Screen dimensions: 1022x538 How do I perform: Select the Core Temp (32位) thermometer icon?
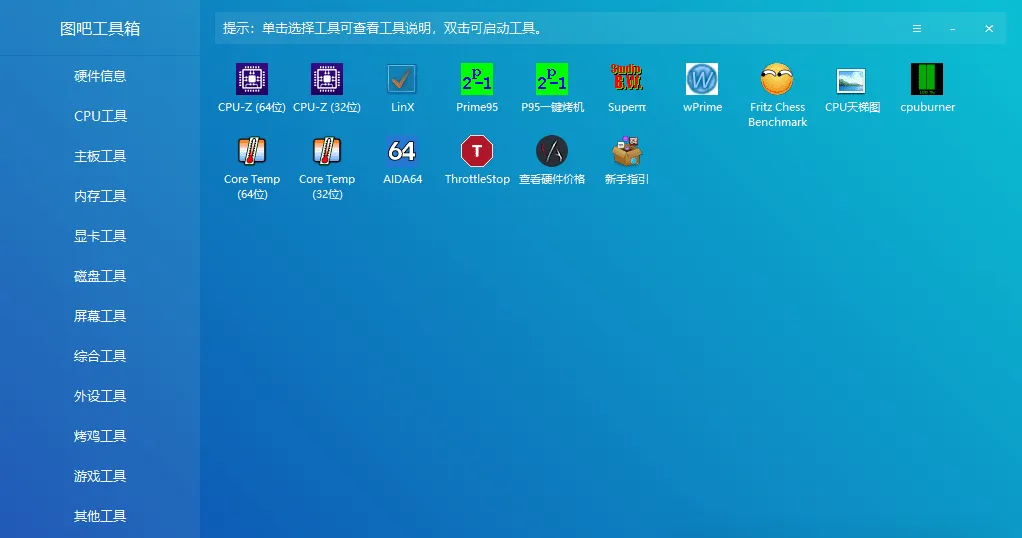327,151
